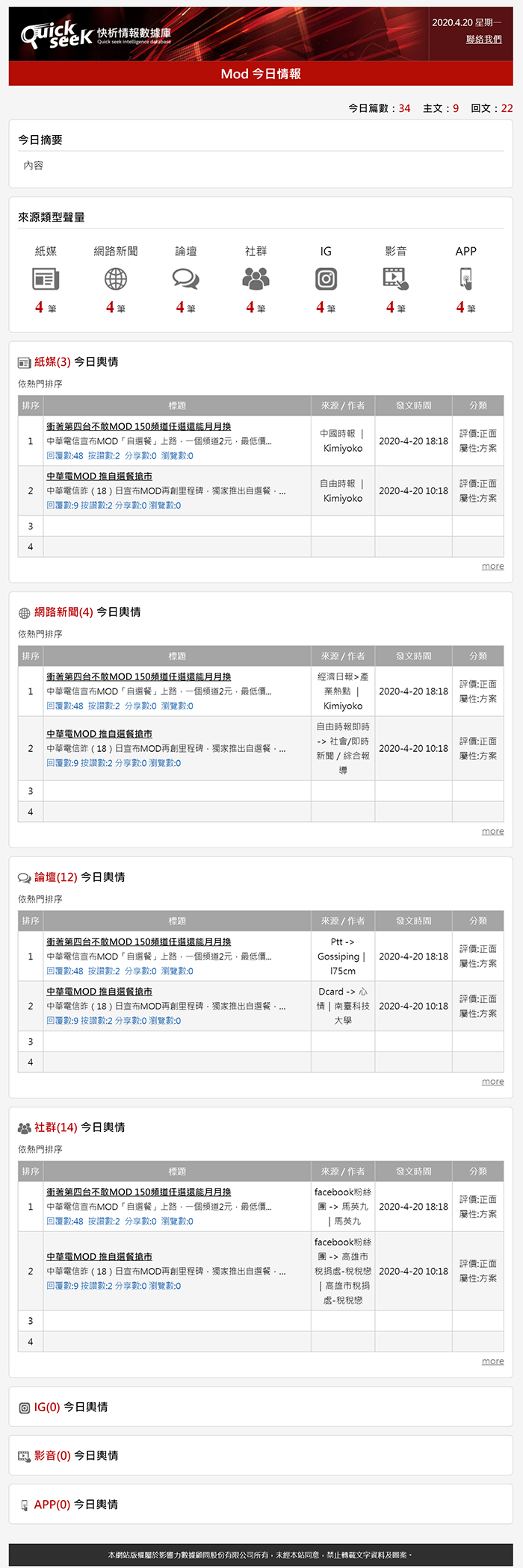Open first headline in 網路新聞 table

139,676
